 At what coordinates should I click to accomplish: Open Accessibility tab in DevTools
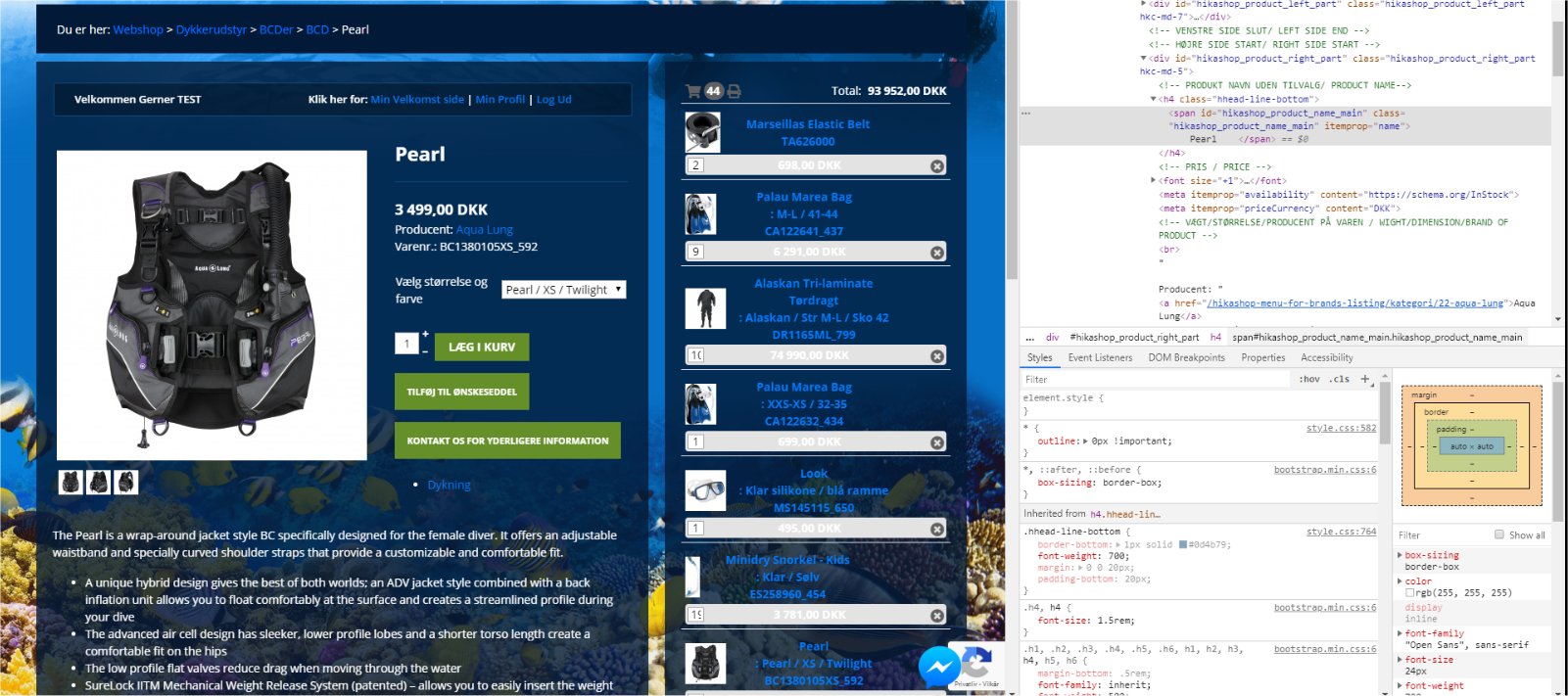click(x=1326, y=358)
